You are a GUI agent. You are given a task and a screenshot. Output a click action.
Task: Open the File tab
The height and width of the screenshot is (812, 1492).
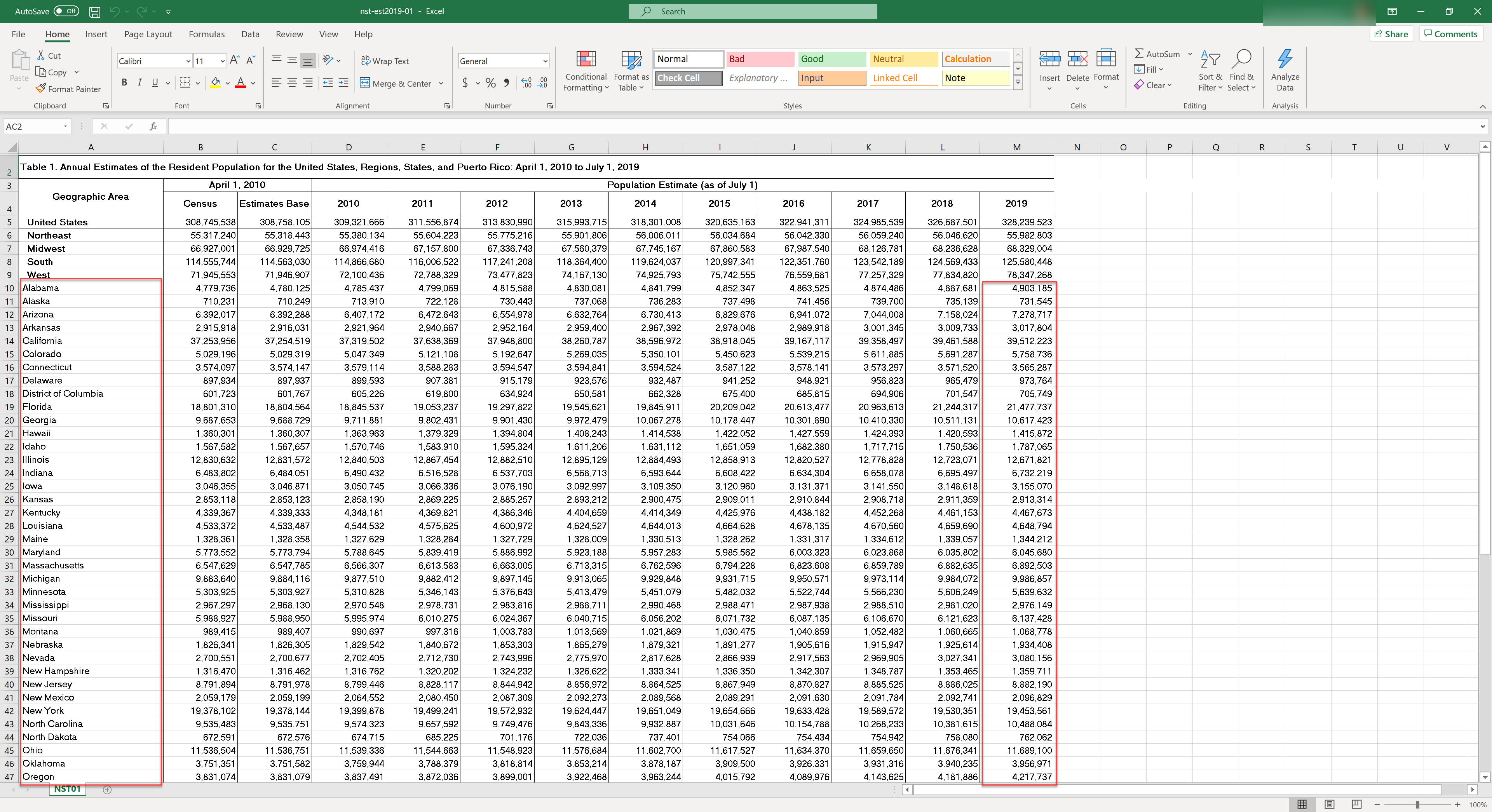tap(18, 34)
